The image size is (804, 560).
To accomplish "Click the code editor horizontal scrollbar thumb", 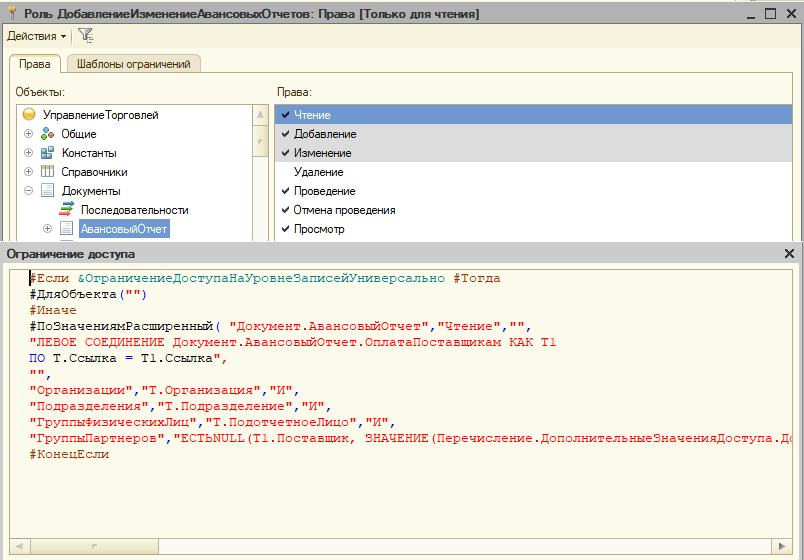I will (x=93, y=546).
